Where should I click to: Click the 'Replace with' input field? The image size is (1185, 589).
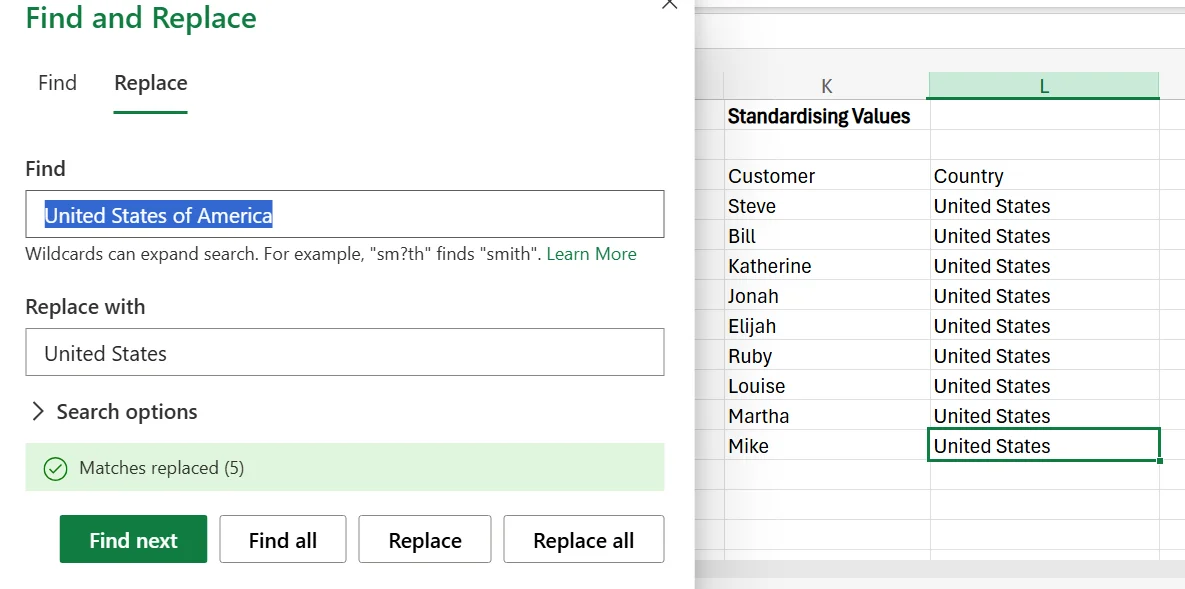pos(345,352)
